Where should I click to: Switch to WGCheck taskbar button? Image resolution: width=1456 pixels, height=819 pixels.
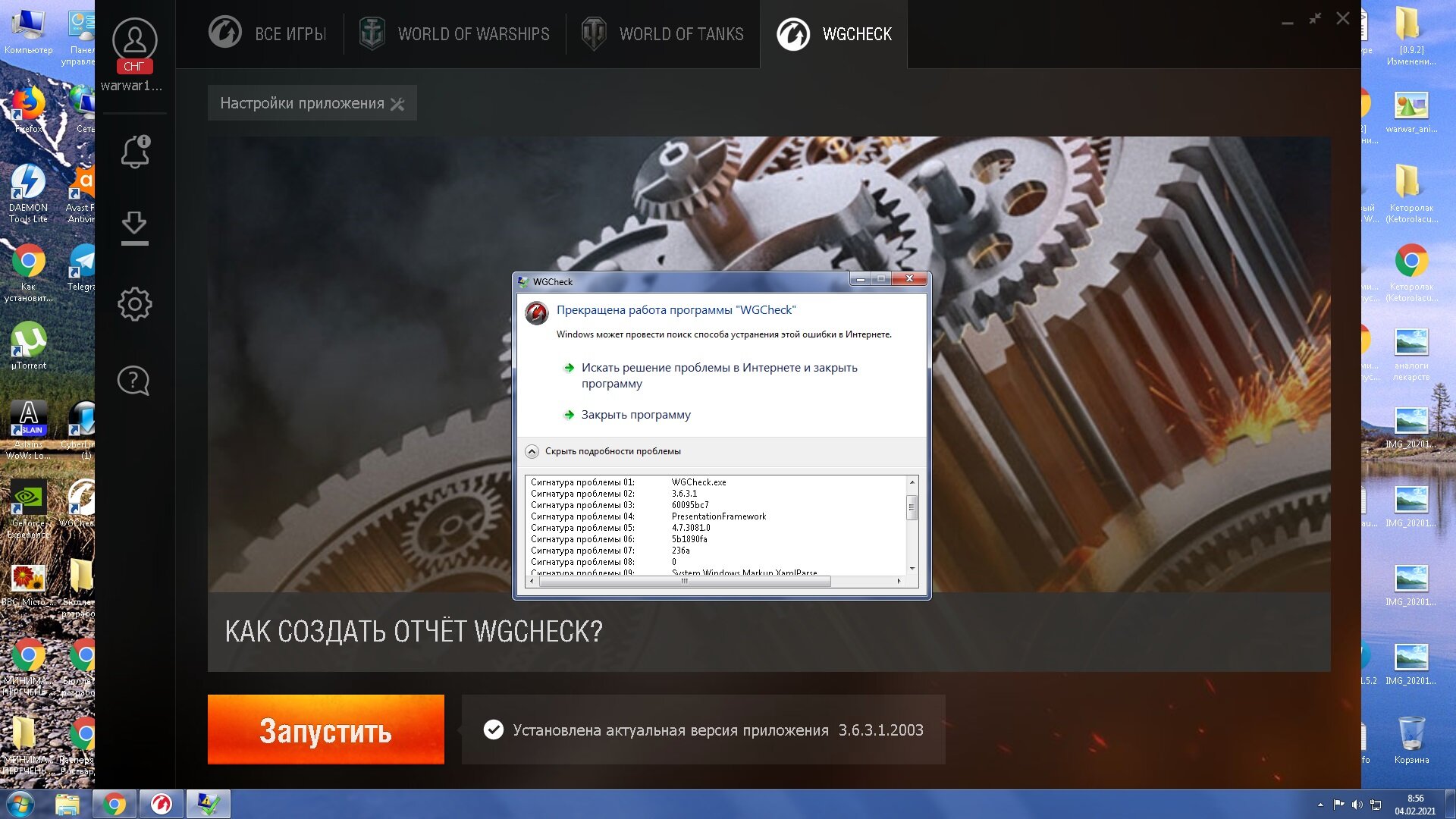coord(209,804)
